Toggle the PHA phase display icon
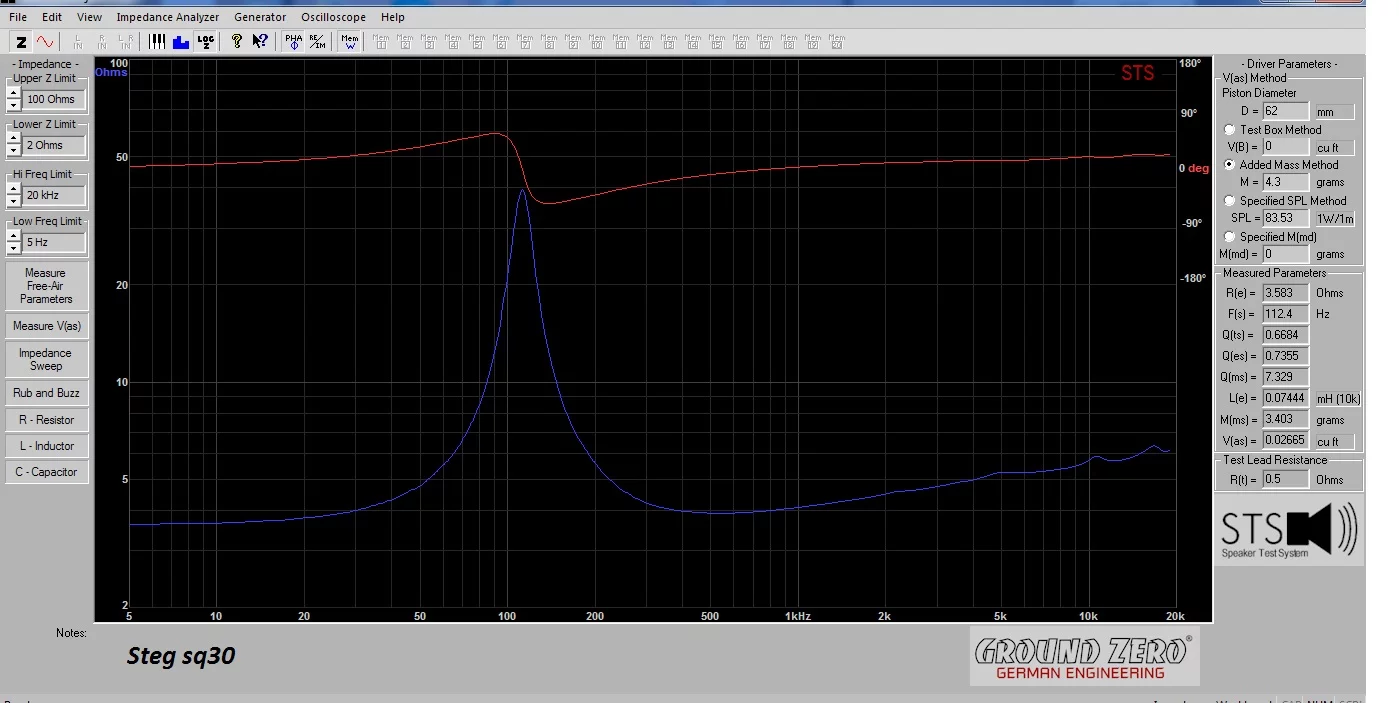 pyautogui.click(x=293, y=42)
